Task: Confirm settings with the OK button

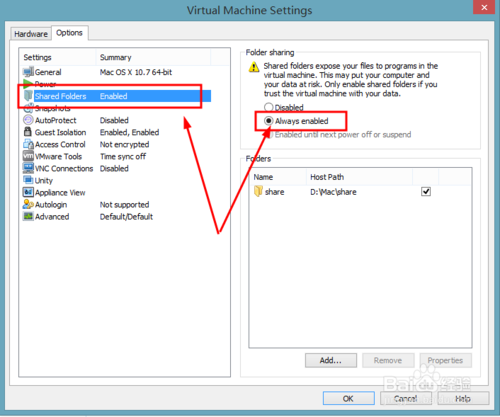Action: point(348,399)
